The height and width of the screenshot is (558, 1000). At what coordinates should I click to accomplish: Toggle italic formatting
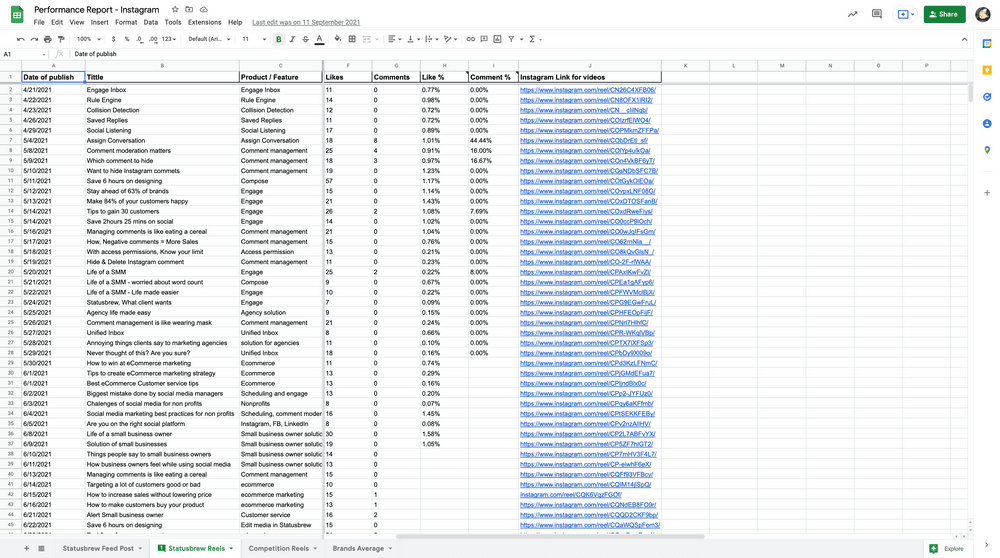tap(292, 39)
